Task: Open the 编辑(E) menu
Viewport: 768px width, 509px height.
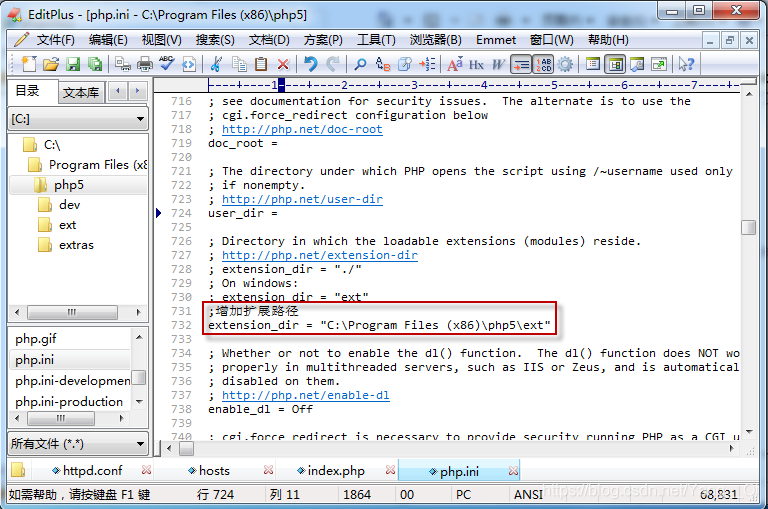Action: click(x=108, y=40)
